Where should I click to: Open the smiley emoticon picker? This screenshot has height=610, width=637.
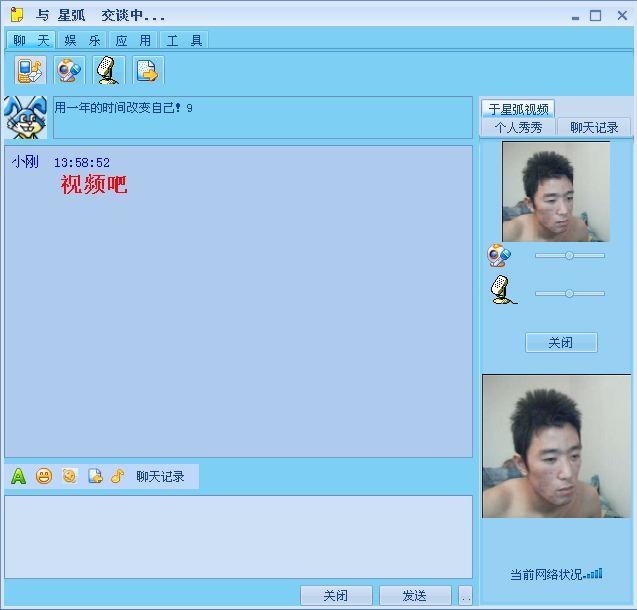44,476
